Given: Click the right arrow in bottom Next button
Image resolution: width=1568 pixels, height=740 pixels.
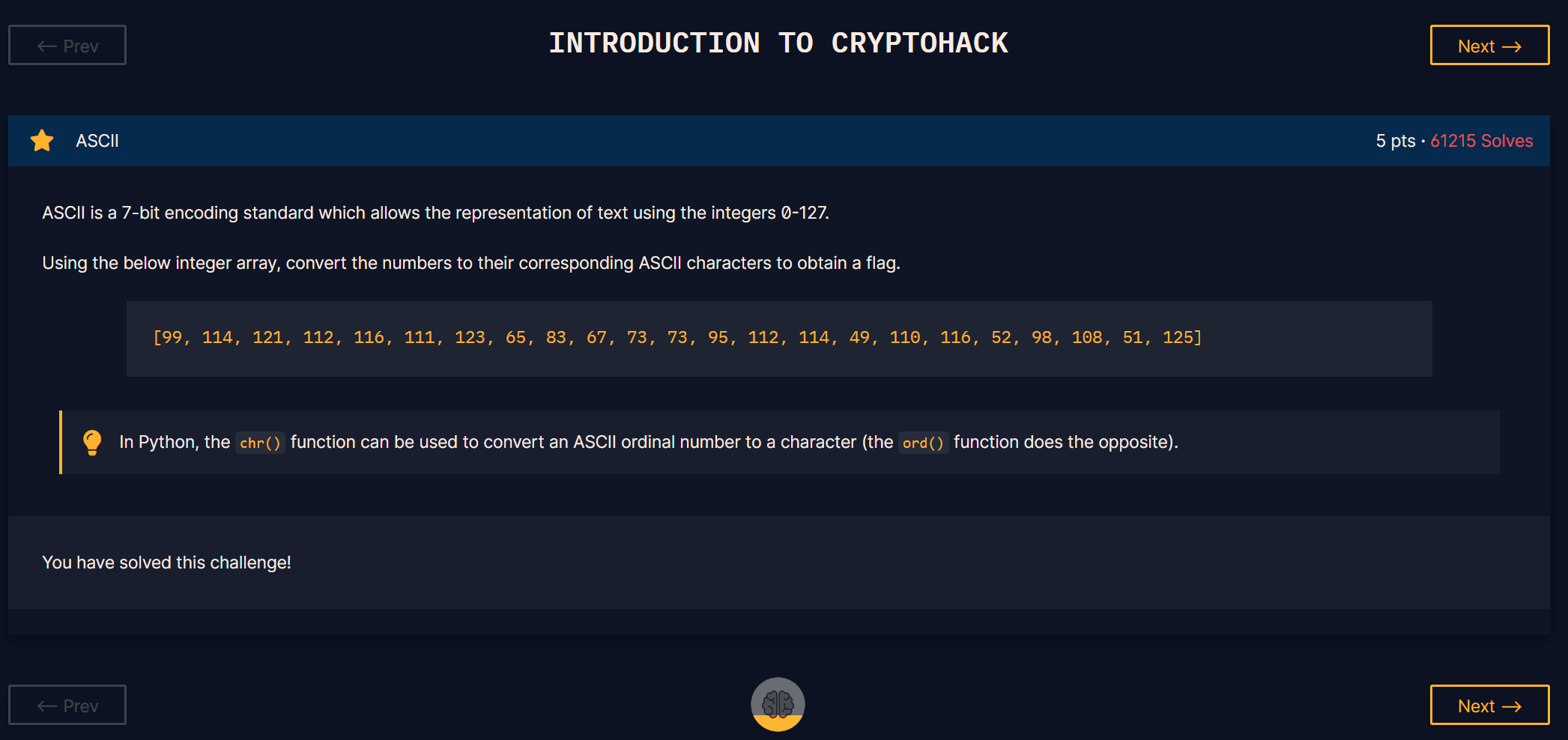Looking at the screenshot, I should coord(1512,706).
